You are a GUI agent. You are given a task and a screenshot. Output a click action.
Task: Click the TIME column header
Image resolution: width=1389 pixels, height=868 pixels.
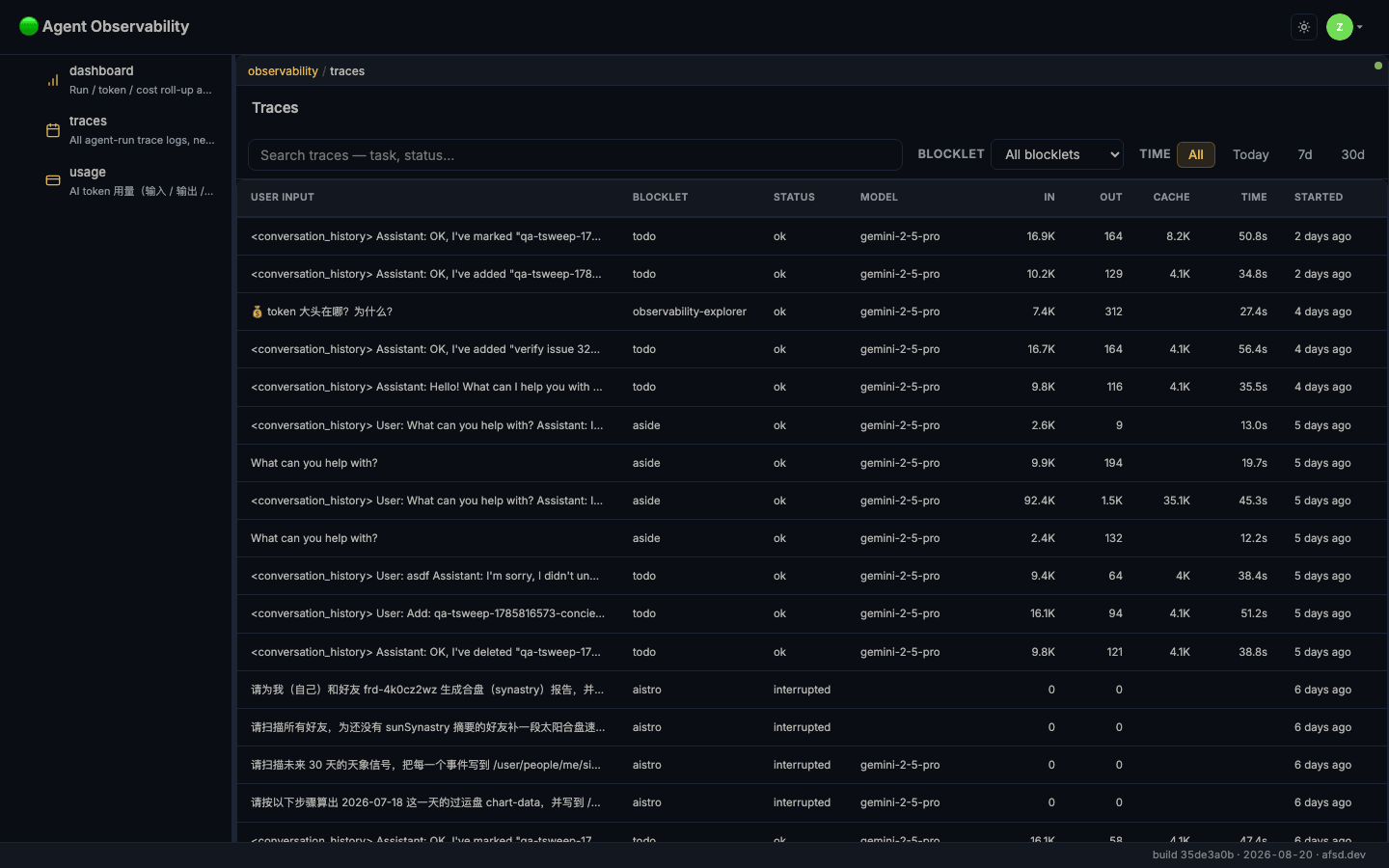[1254, 197]
